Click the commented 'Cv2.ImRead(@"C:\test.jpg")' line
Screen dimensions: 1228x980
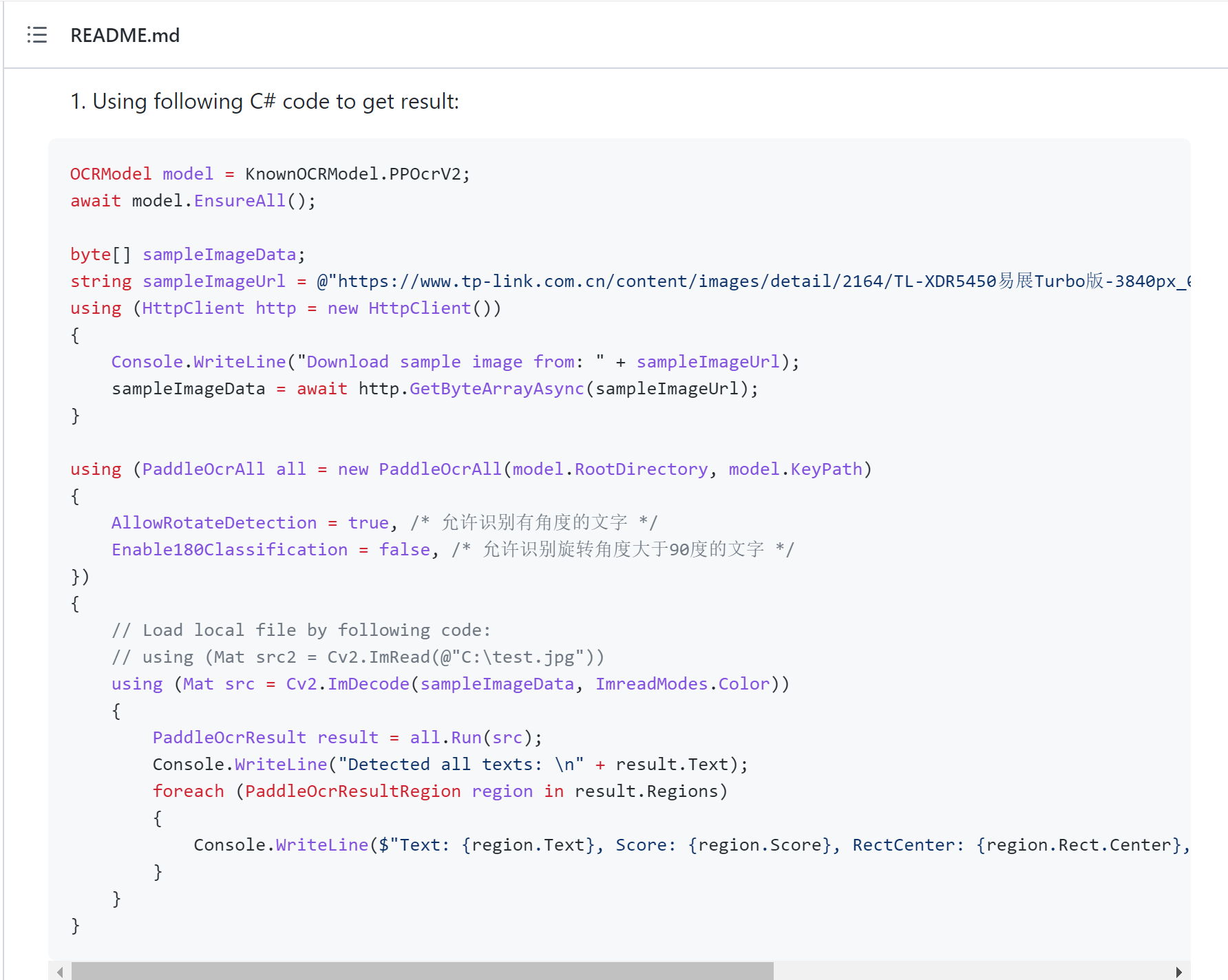click(358, 657)
